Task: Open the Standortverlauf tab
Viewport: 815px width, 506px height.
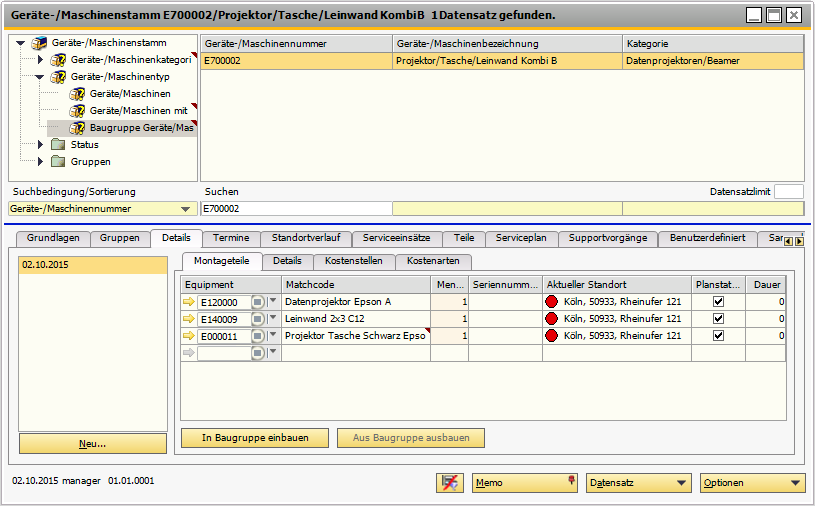Action: tap(306, 238)
